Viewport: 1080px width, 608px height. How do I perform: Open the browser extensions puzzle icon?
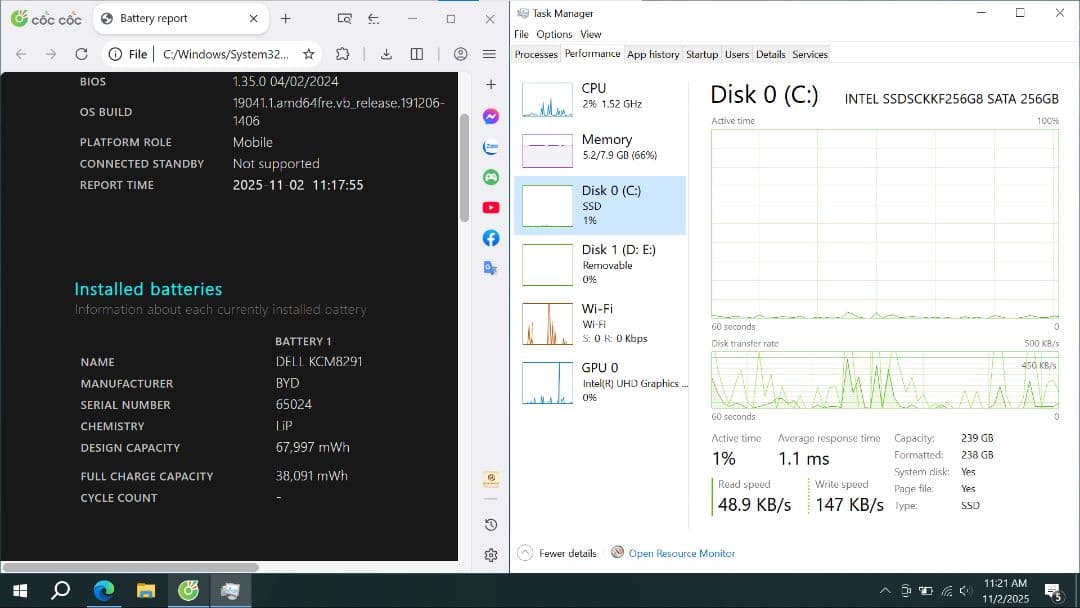coord(341,54)
